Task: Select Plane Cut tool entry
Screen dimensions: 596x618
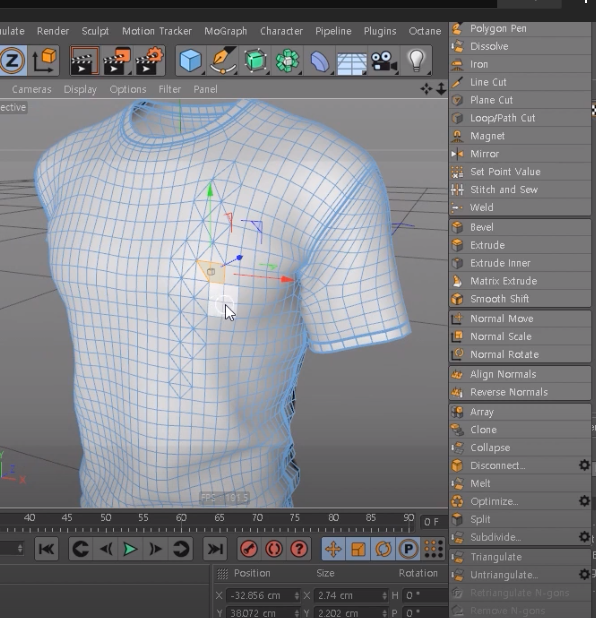Action: [520, 100]
